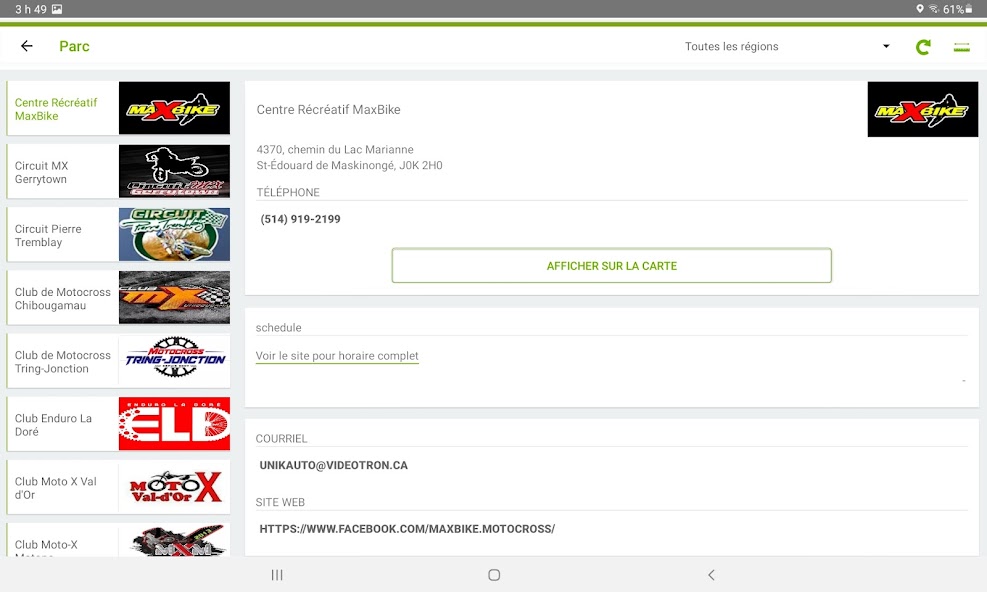This screenshot has width=987, height=592.
Task: Select Centre Récréatif MaxBike in list
Action: (119, 109)
